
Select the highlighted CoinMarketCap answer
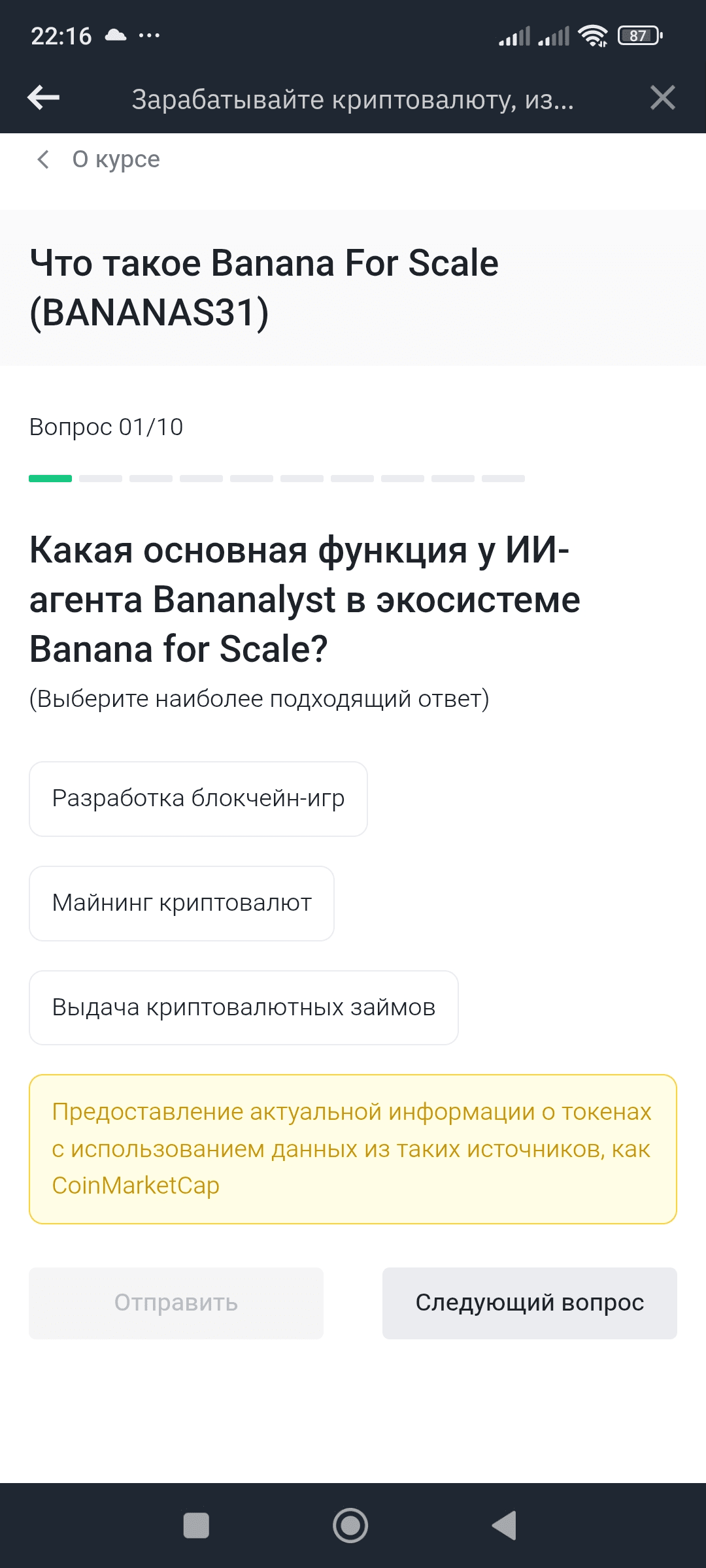click(x=353, y=1149)
